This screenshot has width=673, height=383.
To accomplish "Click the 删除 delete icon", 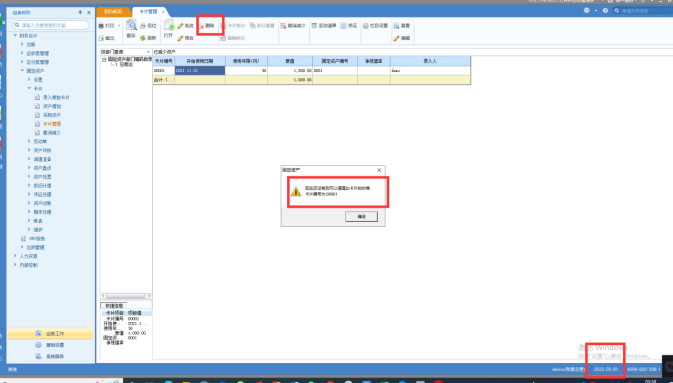I will coord(202,26).
